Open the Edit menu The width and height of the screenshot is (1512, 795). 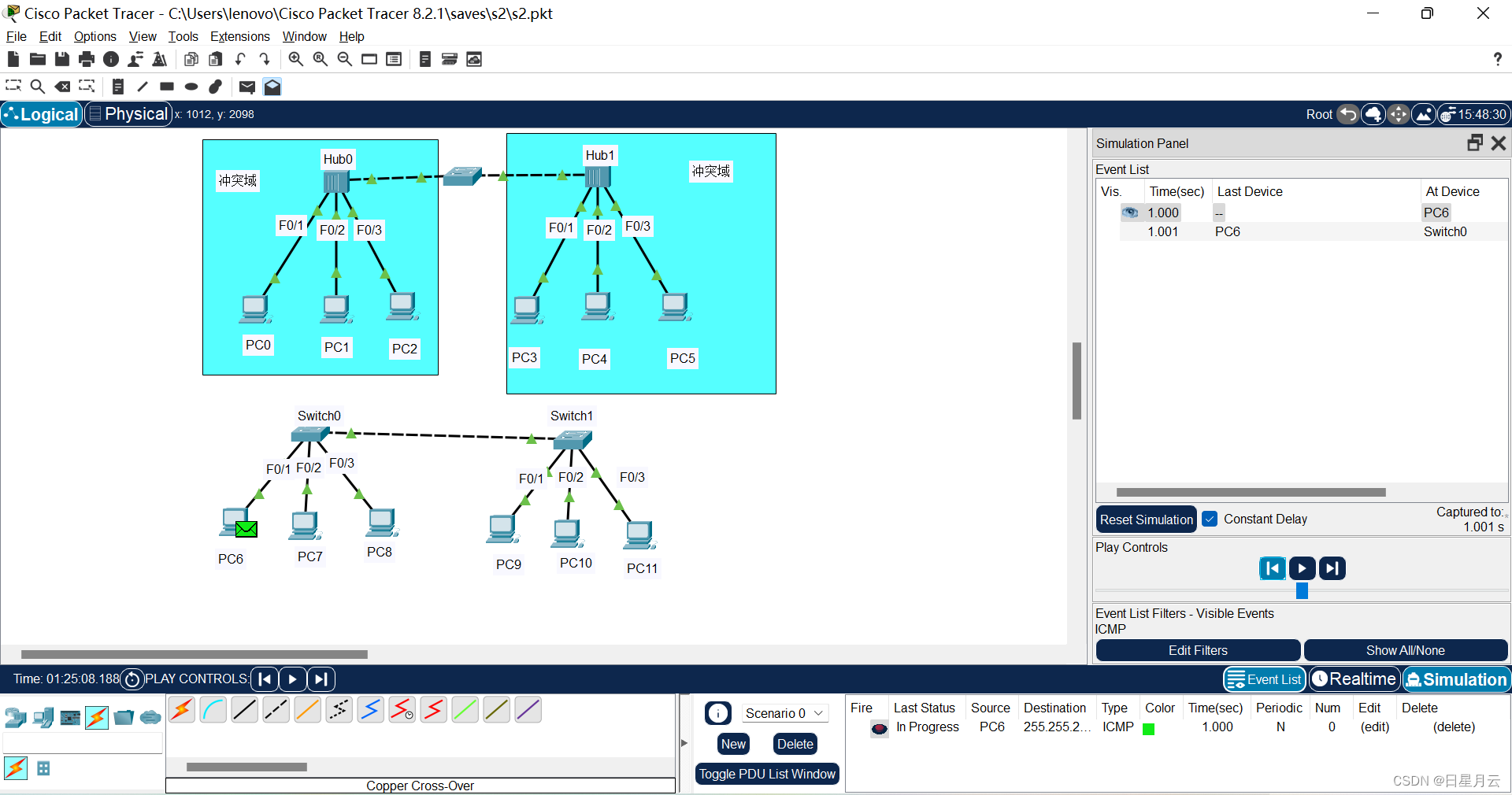(50, 36)
